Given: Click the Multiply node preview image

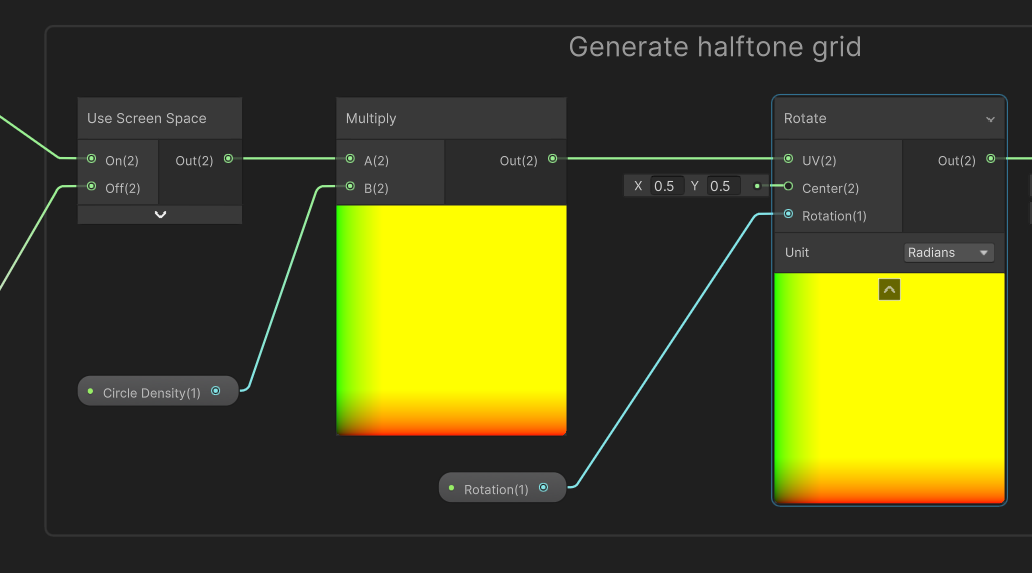Looking at the screenshot, I should tap(451, 320).
